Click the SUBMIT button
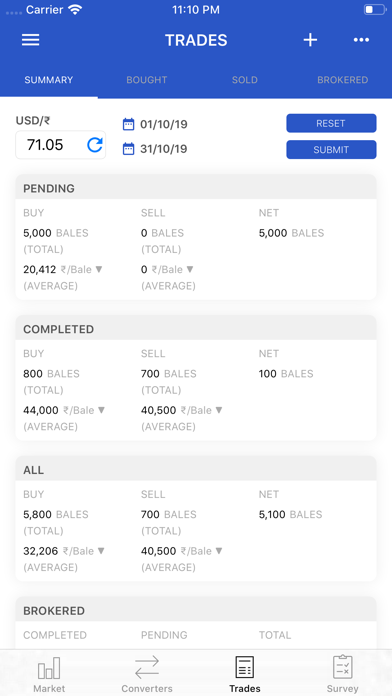392x696 pixels. point(331,150)
